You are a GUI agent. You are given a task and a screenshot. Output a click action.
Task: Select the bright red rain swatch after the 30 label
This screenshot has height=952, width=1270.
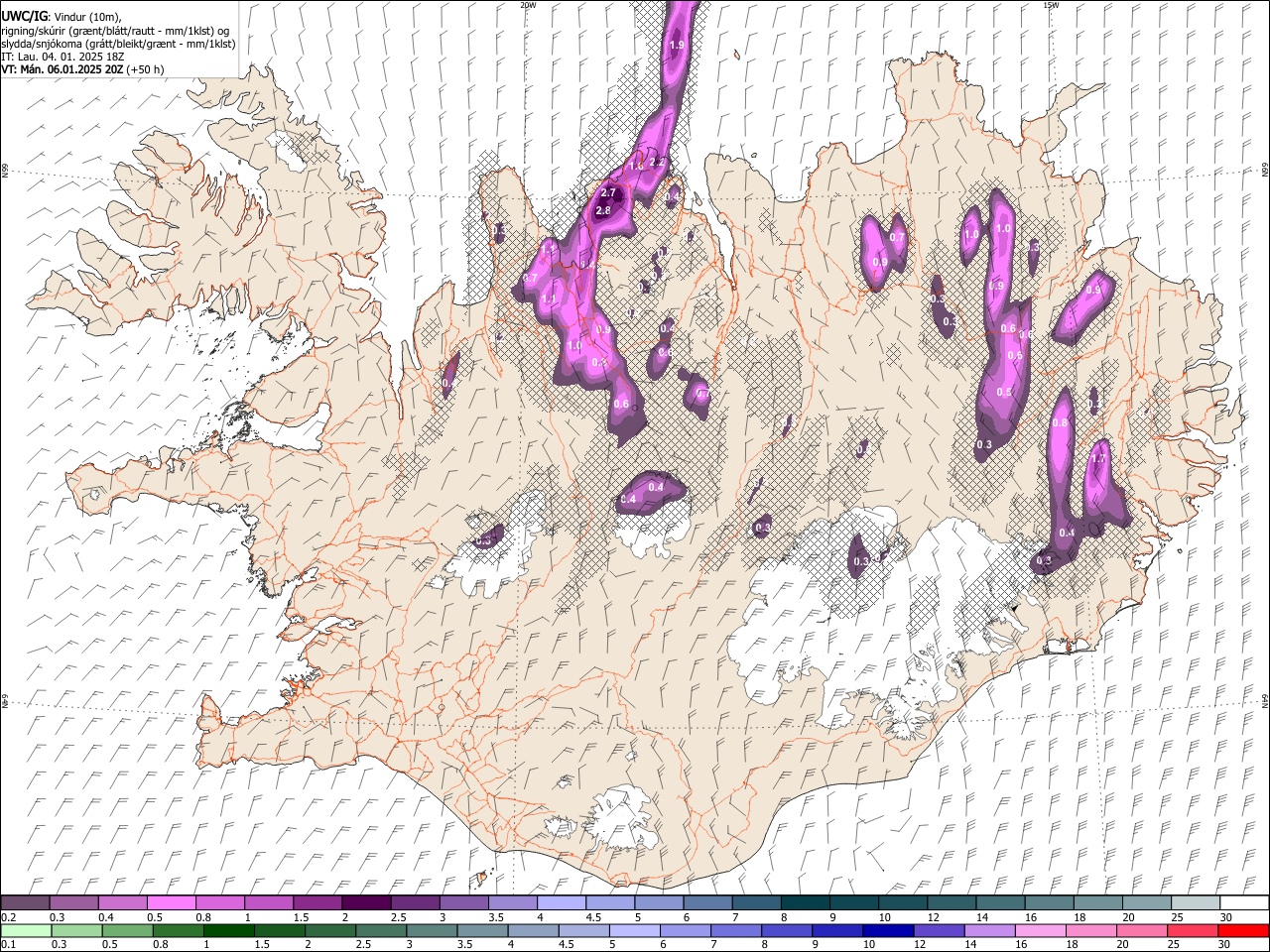tap(1242, 930)
